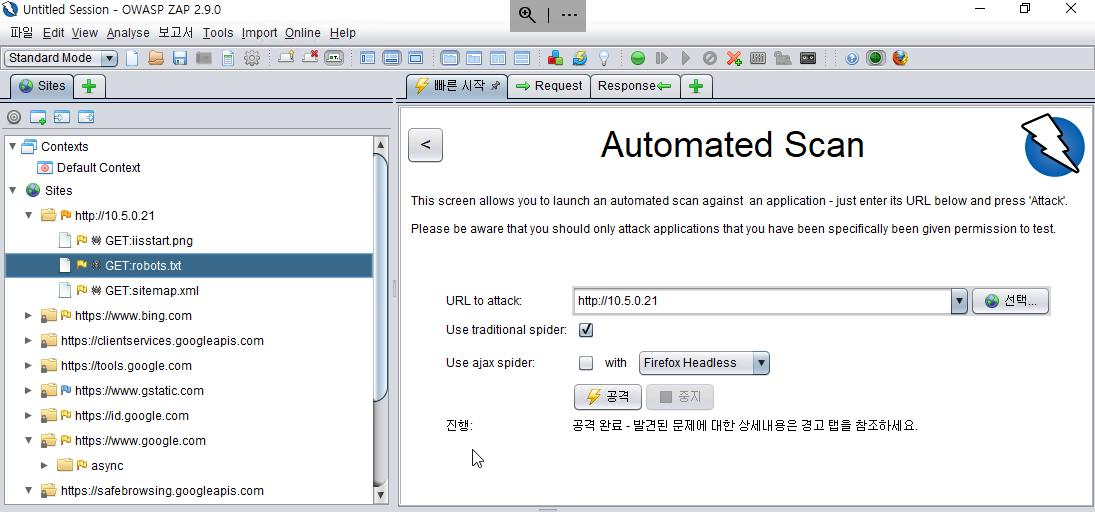The width and height of the screenshot is (1095, 512).
Task: Open the Import menu
Action: (x=259, y=33)
